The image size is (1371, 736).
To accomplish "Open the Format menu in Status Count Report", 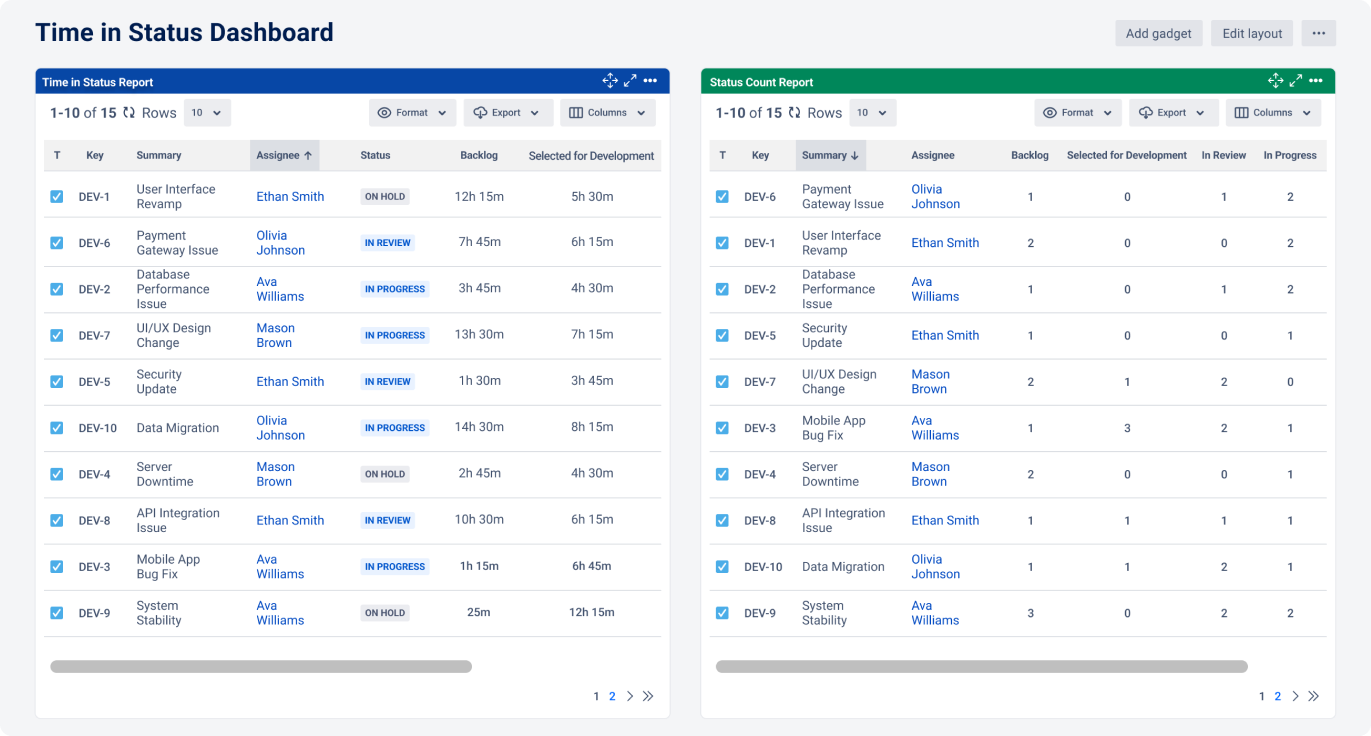I will coord(1077,112).
